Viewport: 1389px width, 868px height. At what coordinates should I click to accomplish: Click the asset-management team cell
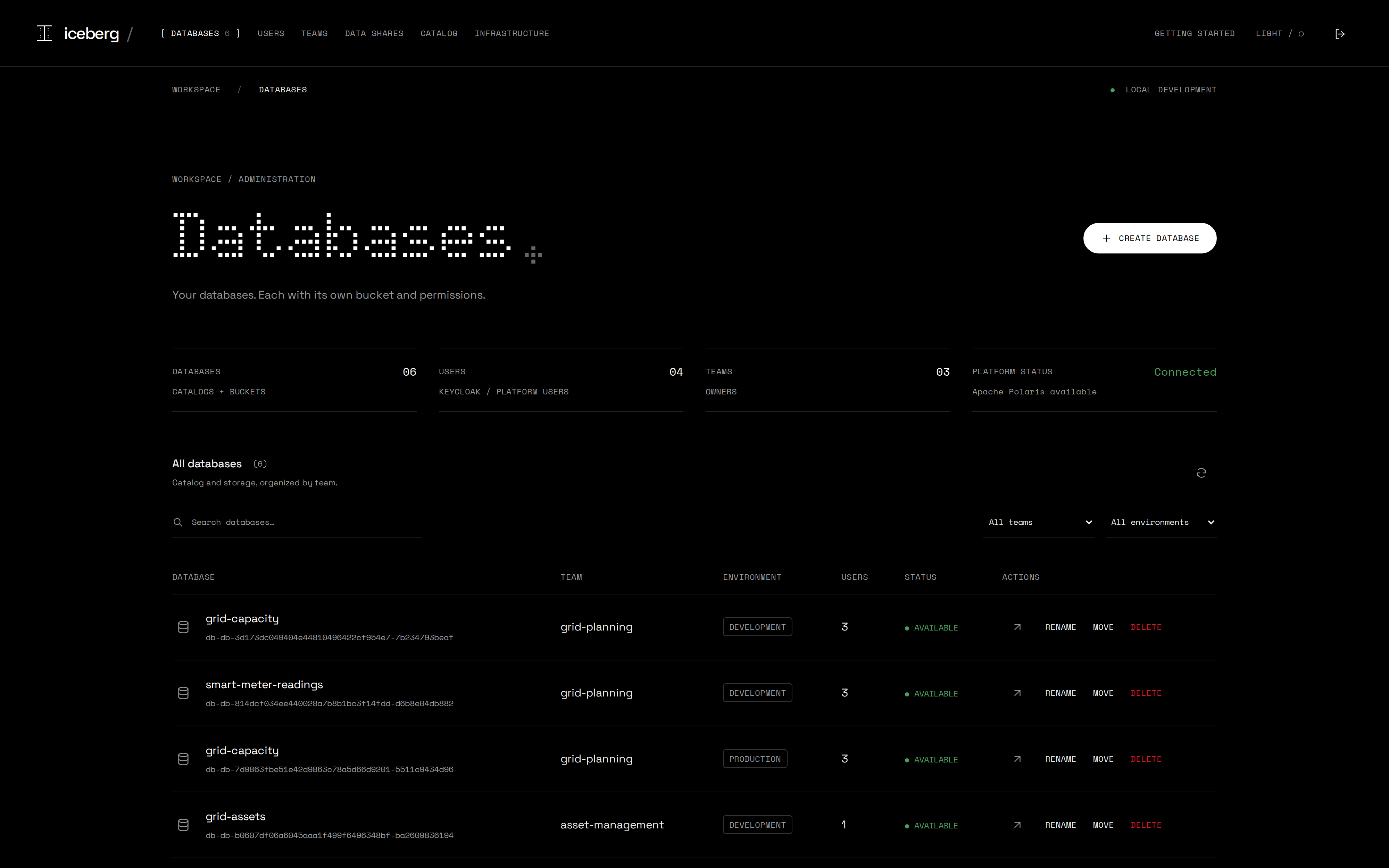pos(612,825)
